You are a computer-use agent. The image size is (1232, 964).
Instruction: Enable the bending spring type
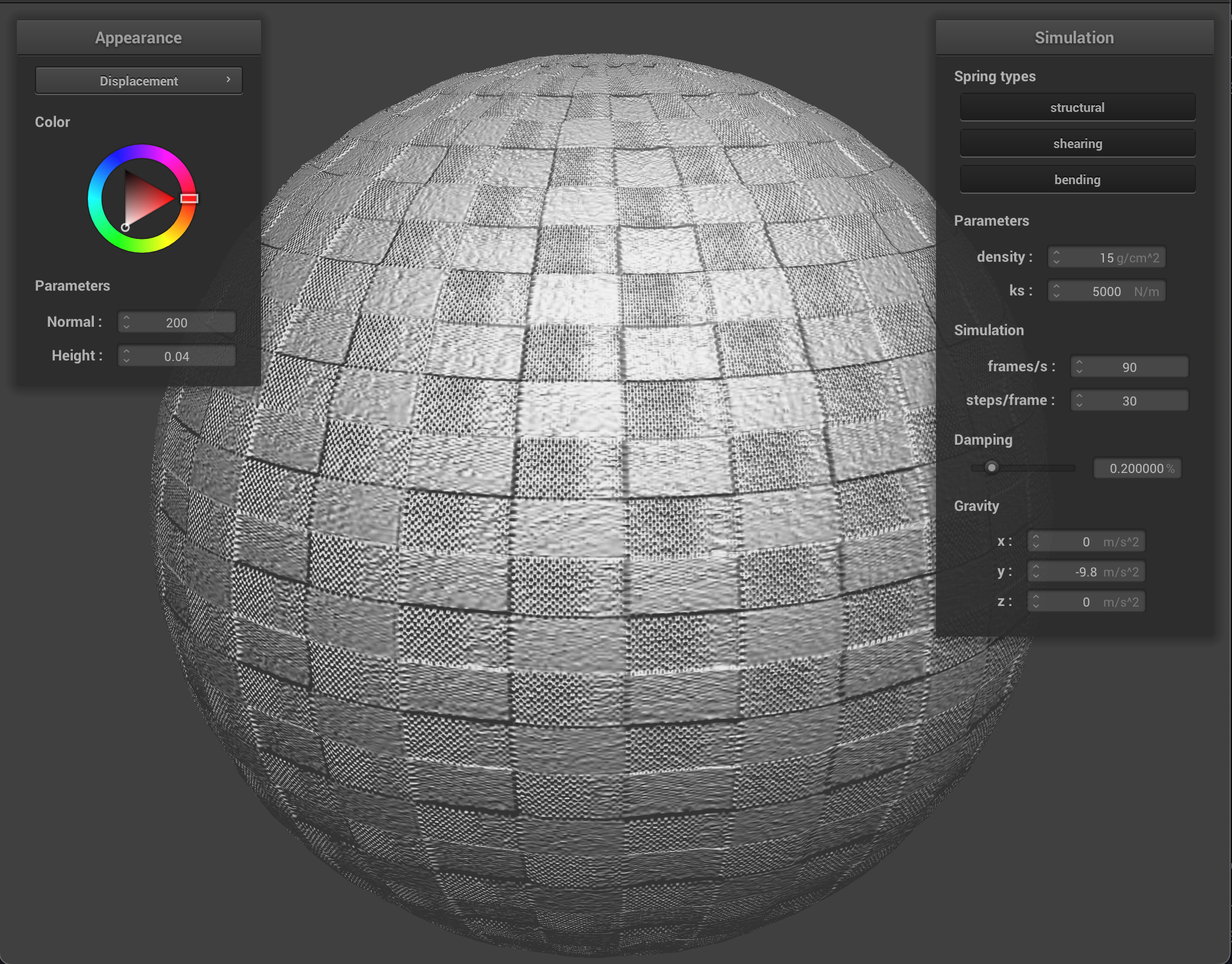[x=1077, y=179]
